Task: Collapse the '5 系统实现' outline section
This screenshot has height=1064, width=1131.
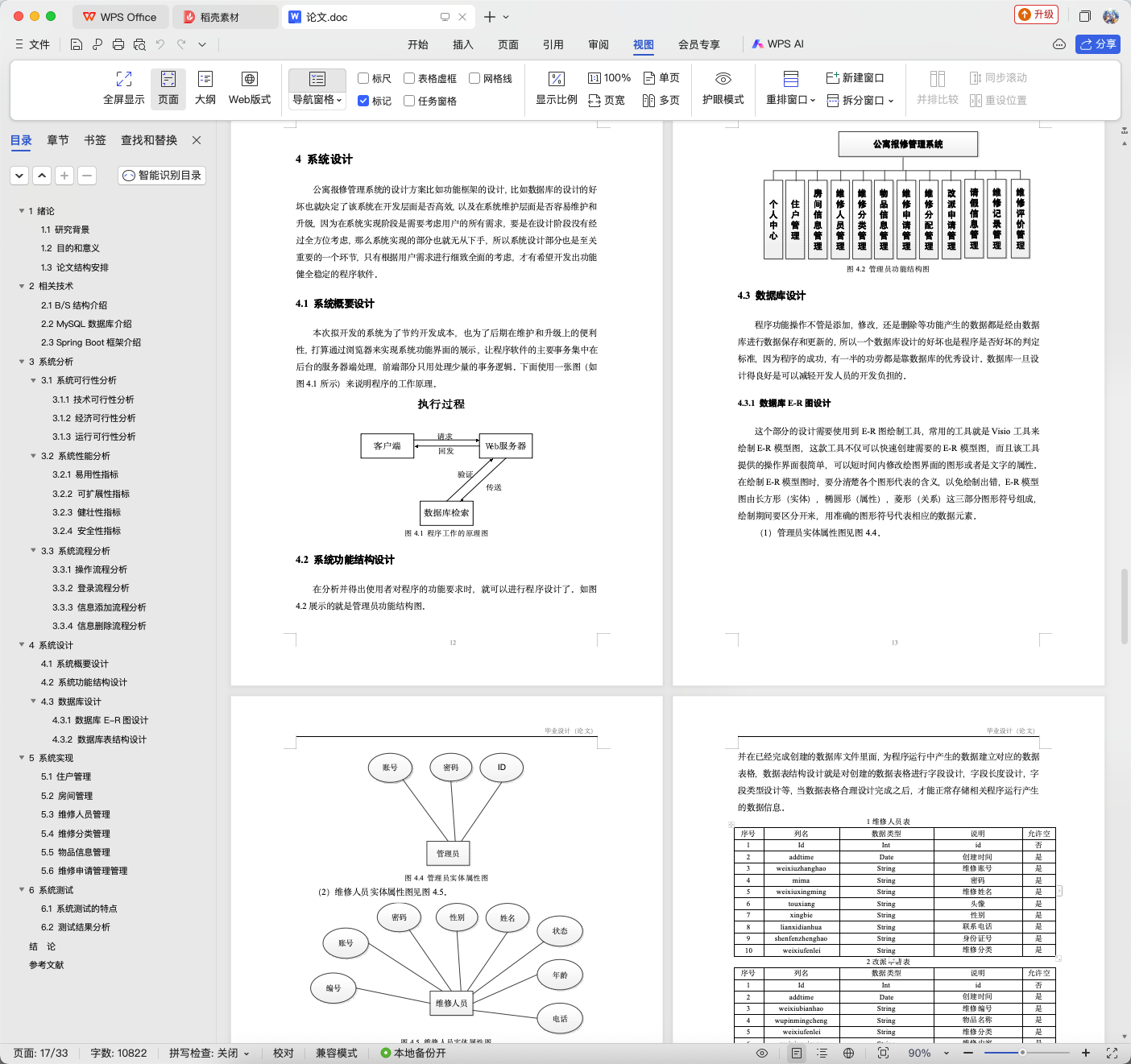Action: pos(22,758)
